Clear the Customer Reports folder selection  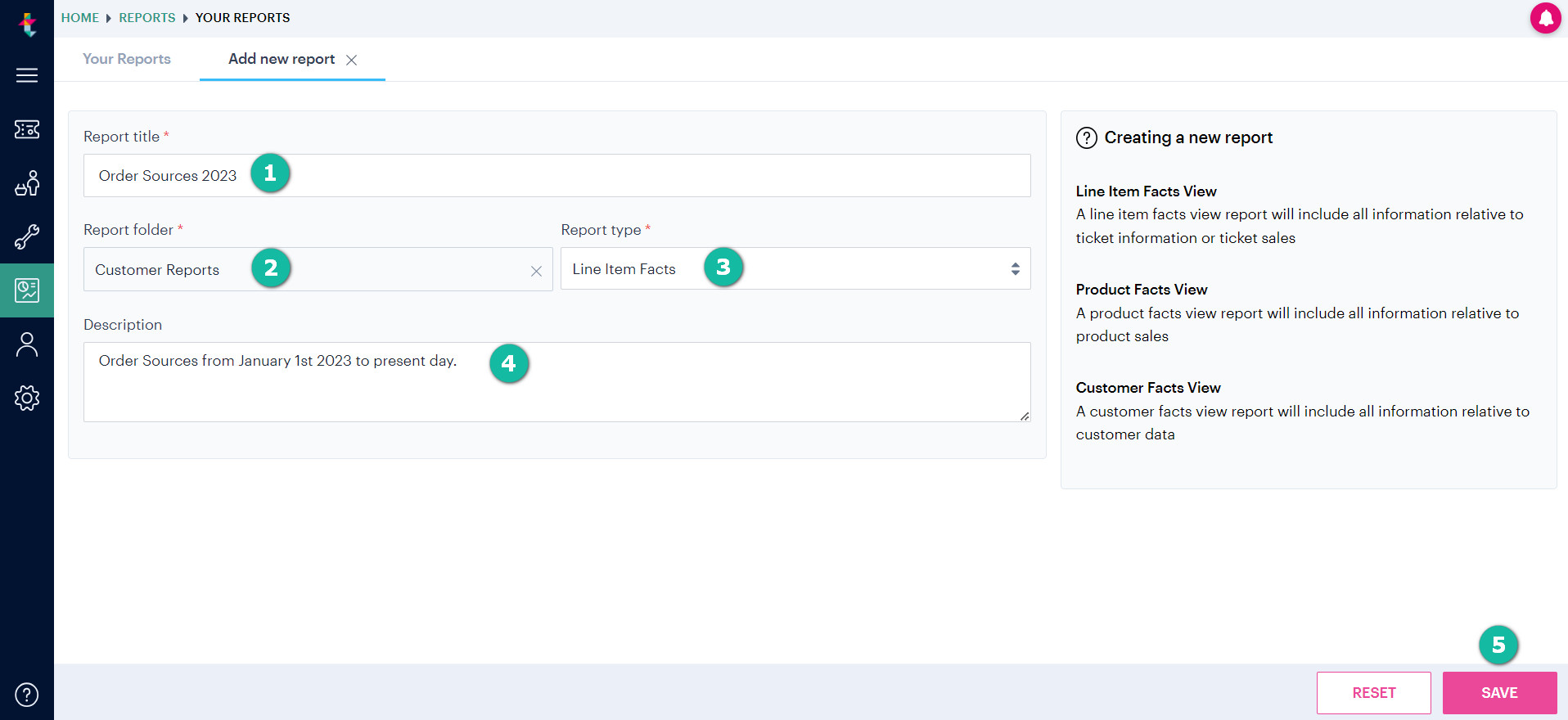[x=536, y=271]
